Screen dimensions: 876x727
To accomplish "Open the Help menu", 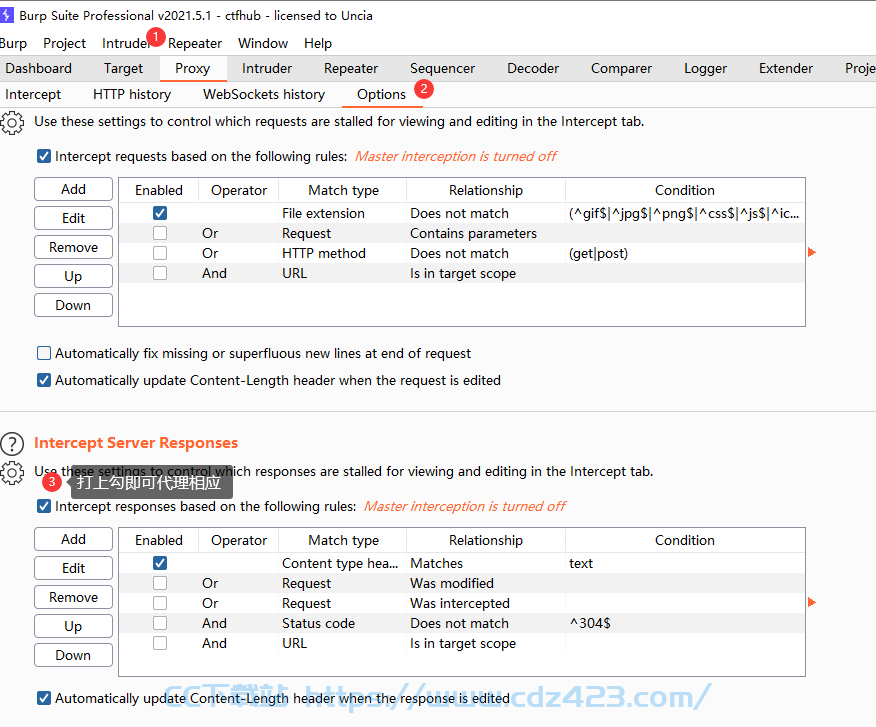I will 318,43.
